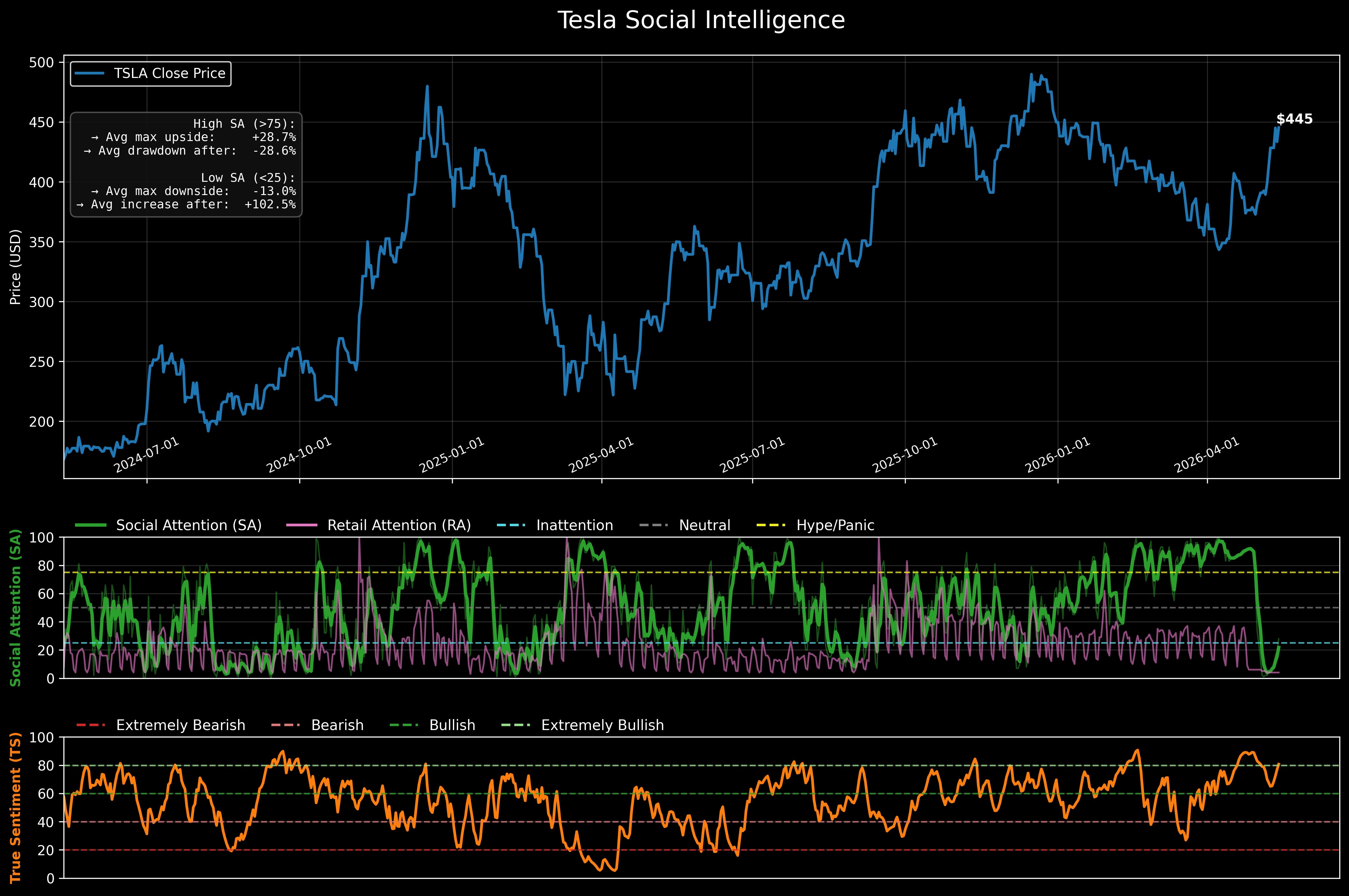This screenshot has width=1349, height=896.
Task: Select the 2025-04-01 date label
Action: coord(601,456)
